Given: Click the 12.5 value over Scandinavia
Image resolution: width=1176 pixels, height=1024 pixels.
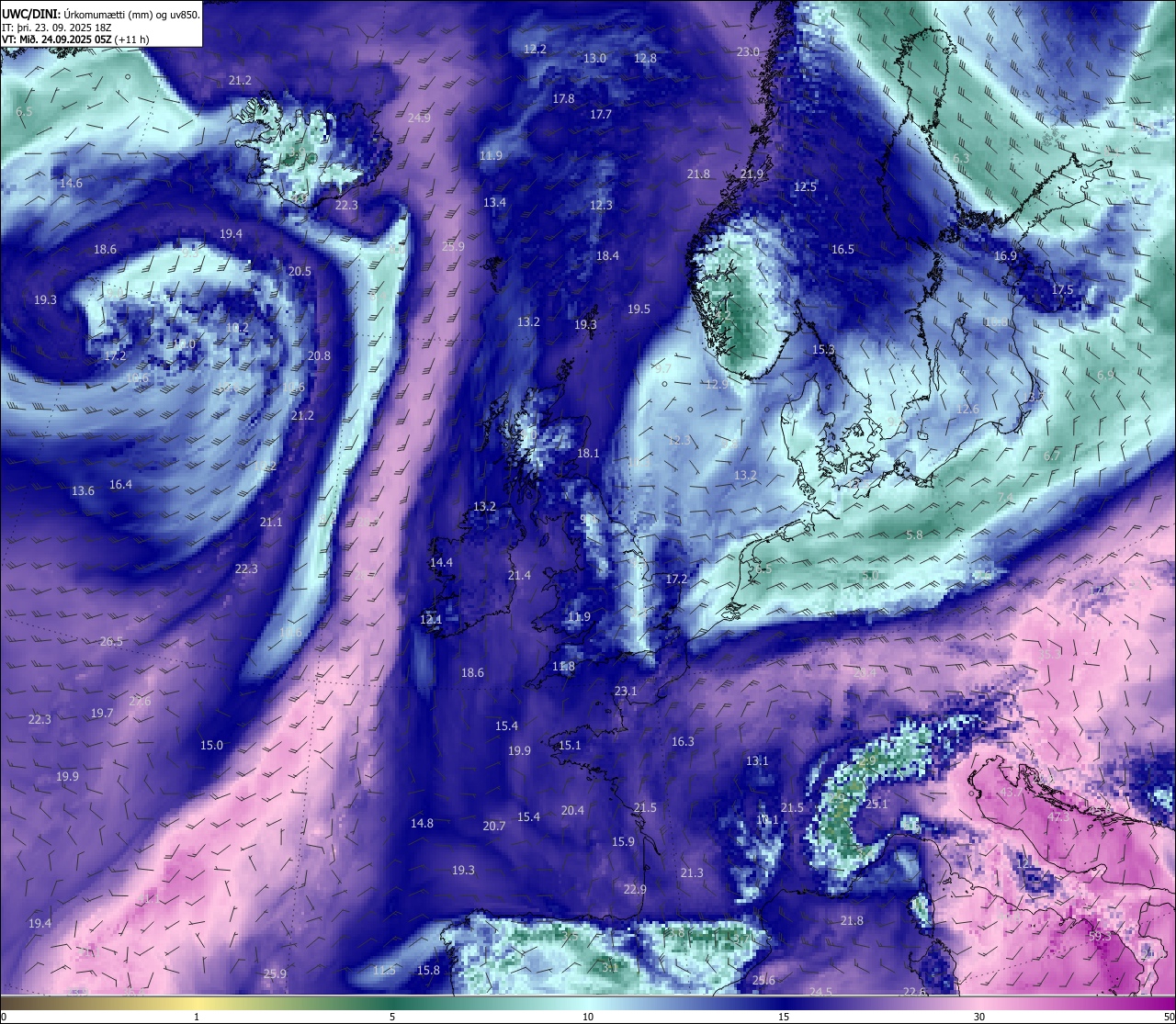Looking at the screenshot, I should click(805, 186).
